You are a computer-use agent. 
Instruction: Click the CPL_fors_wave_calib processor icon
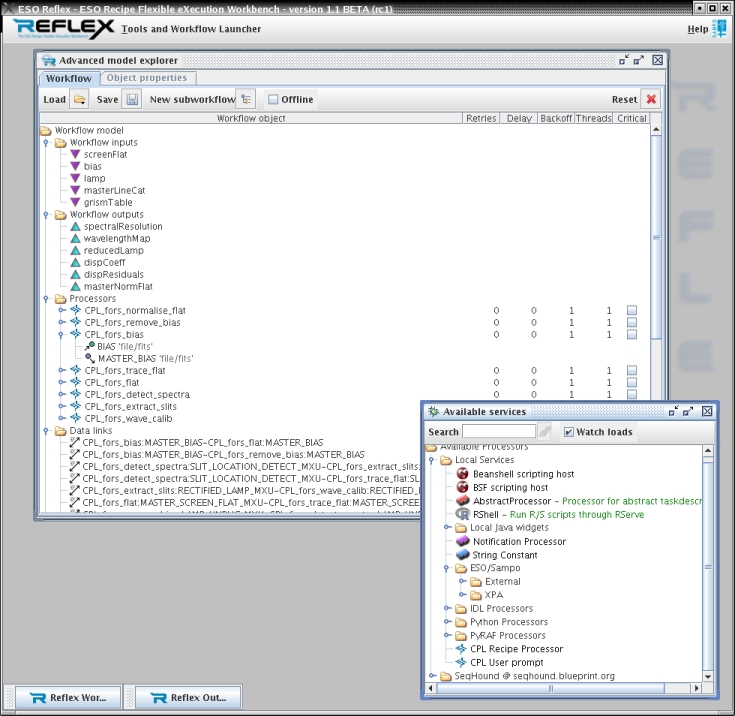coord(75,418)
